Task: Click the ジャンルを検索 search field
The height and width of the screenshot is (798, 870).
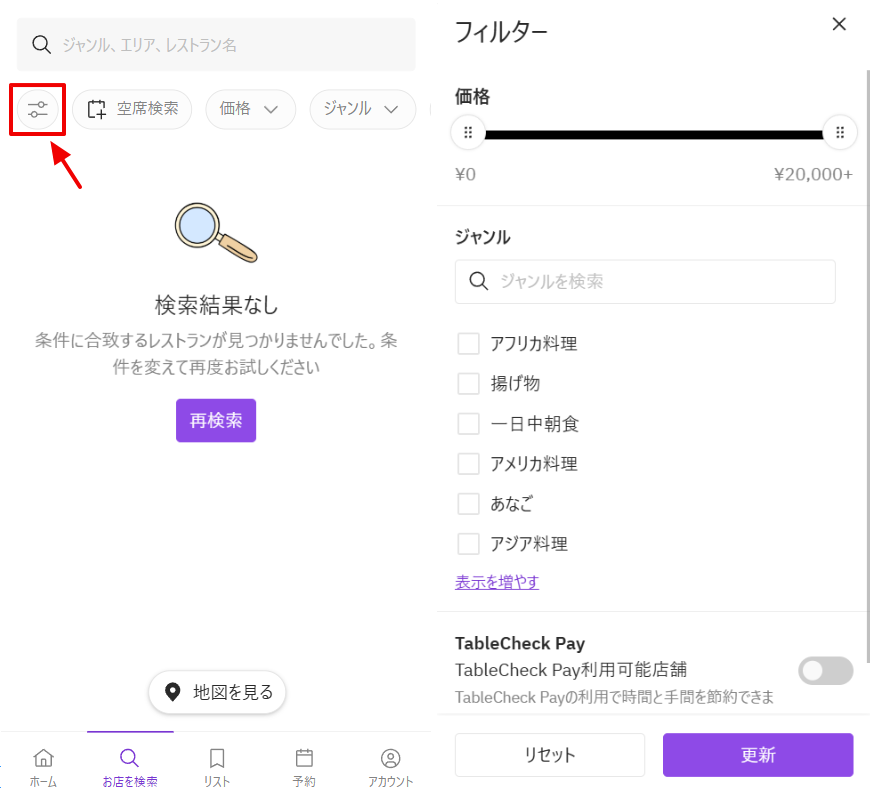Action: 645,282
